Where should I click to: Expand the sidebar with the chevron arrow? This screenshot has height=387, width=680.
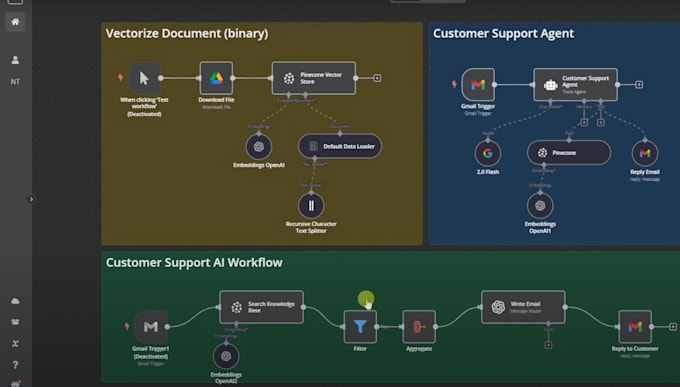[31, 200]
